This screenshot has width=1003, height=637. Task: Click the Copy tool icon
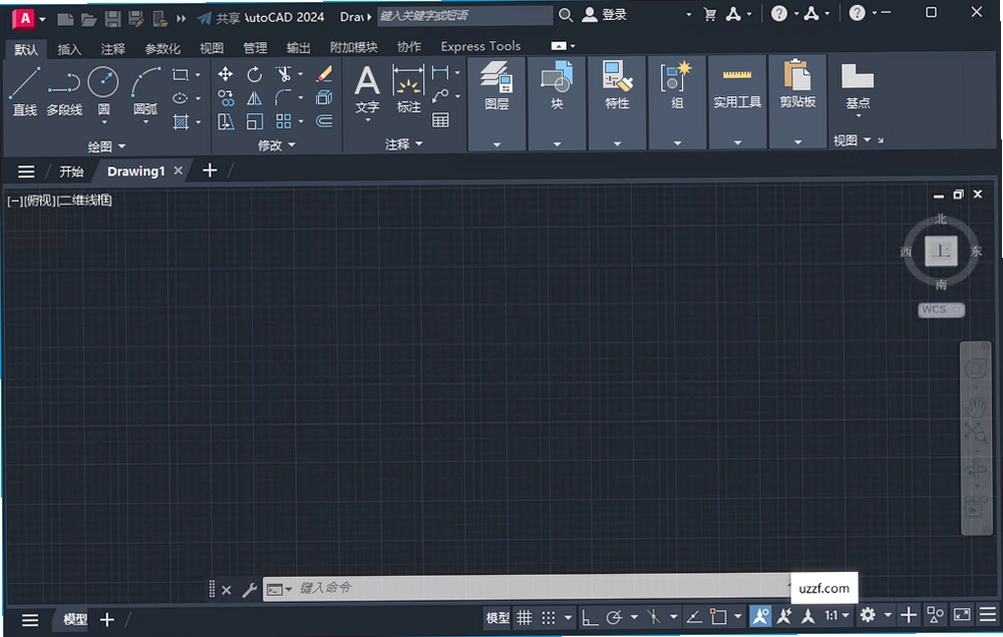(x=225, y=98)
